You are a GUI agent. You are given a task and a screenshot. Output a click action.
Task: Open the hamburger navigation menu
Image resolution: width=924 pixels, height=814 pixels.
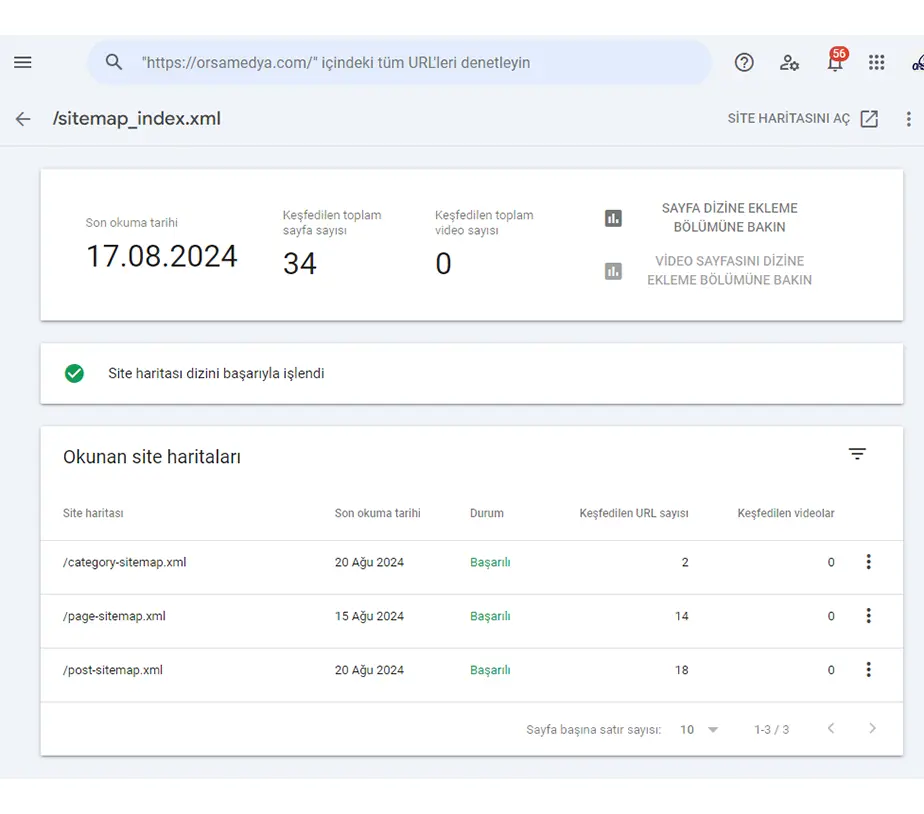tap(23, 62)
